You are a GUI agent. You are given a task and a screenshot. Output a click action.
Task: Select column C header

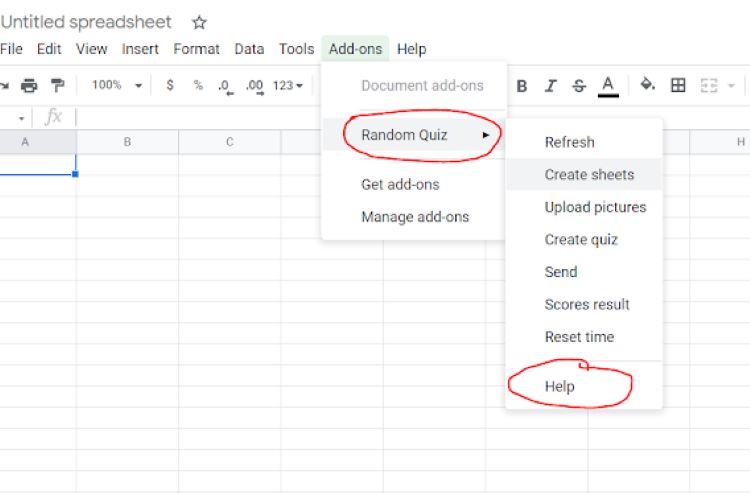(x=230, y=142)
